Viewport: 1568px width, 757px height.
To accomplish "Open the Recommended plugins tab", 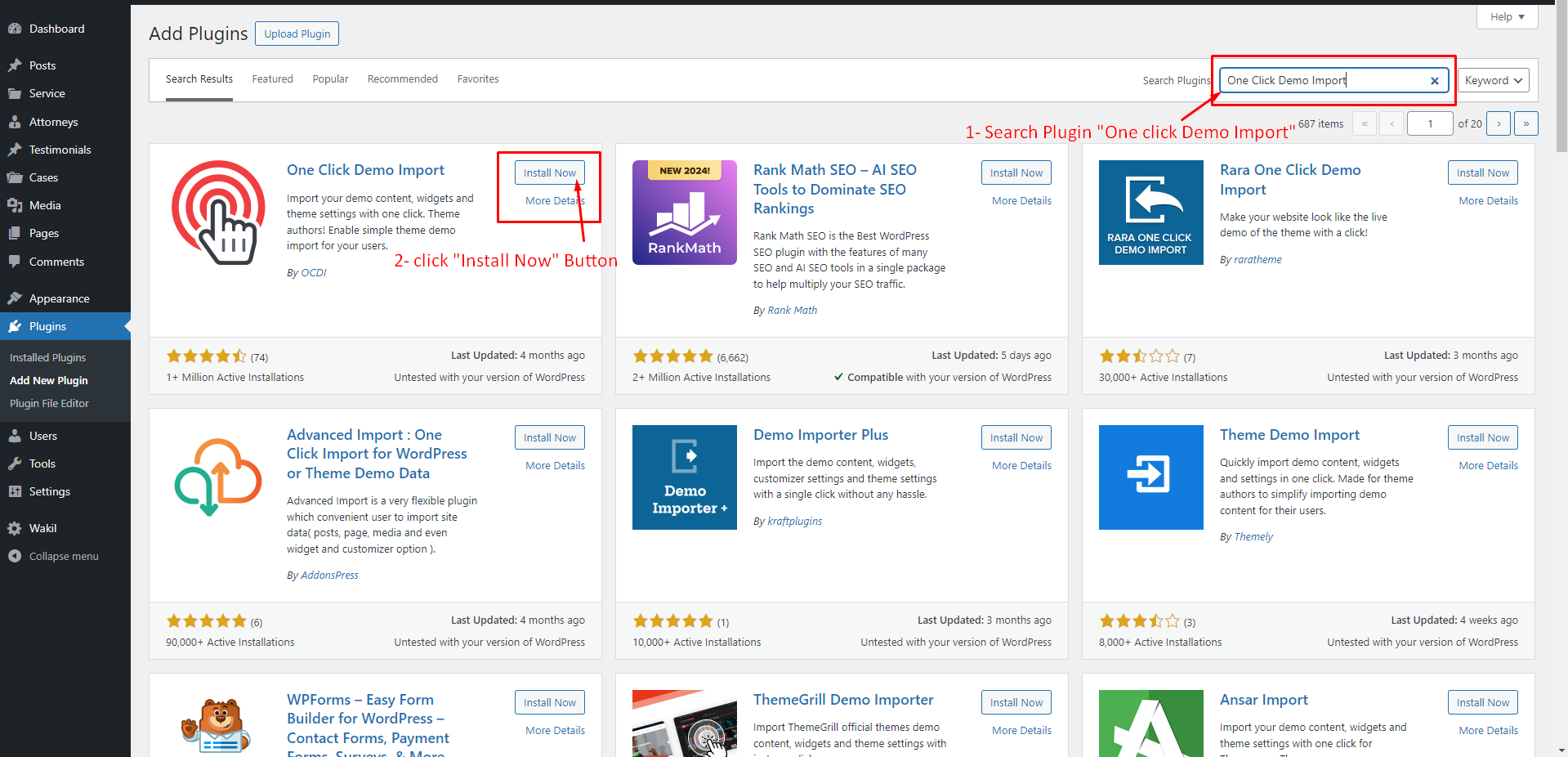I will (402, 79).
